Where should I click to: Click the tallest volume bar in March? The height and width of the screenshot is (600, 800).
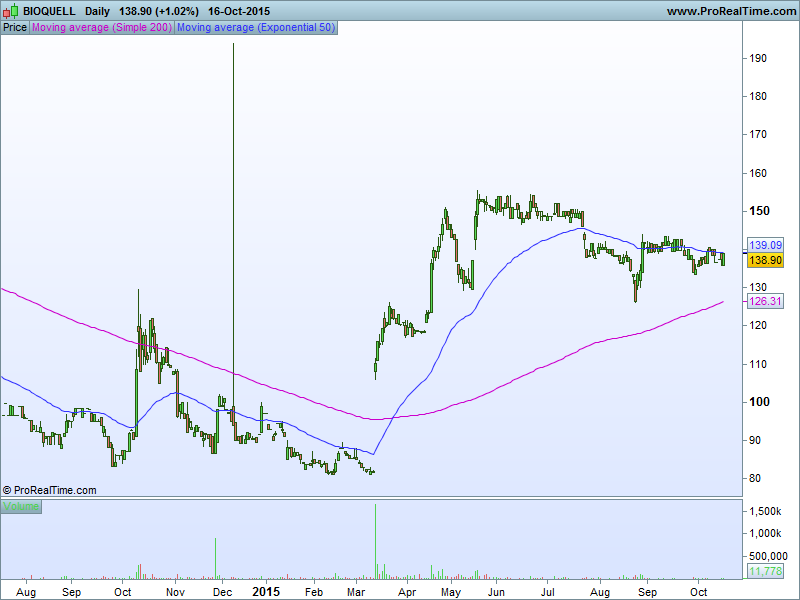point(376,540)
